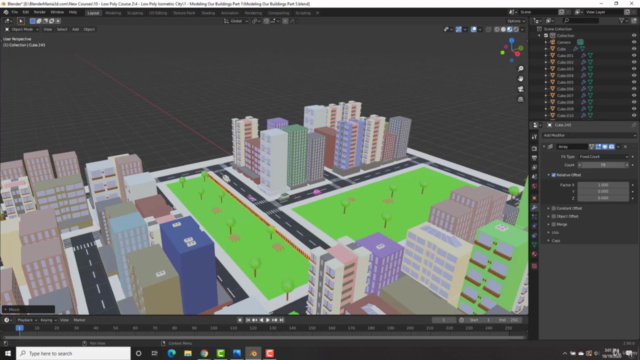Hide Cube.005 using its eye icon
Viewport: 640px width, 360px height.
pyautogui.click(x=634, y=82)
